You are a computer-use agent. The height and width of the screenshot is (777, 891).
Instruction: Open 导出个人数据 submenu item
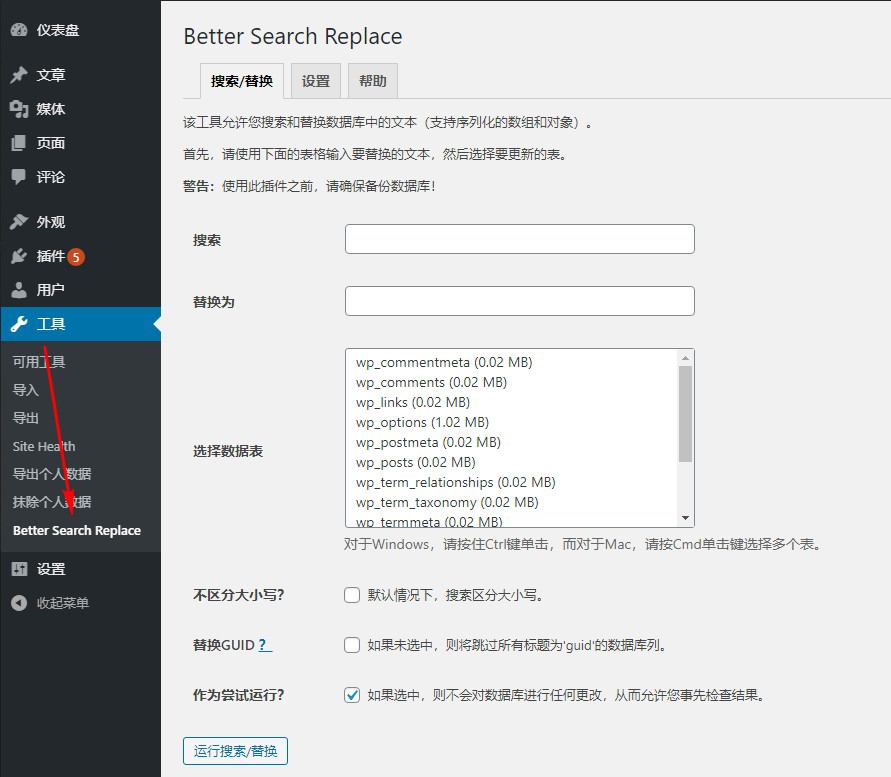click(52, 474)
